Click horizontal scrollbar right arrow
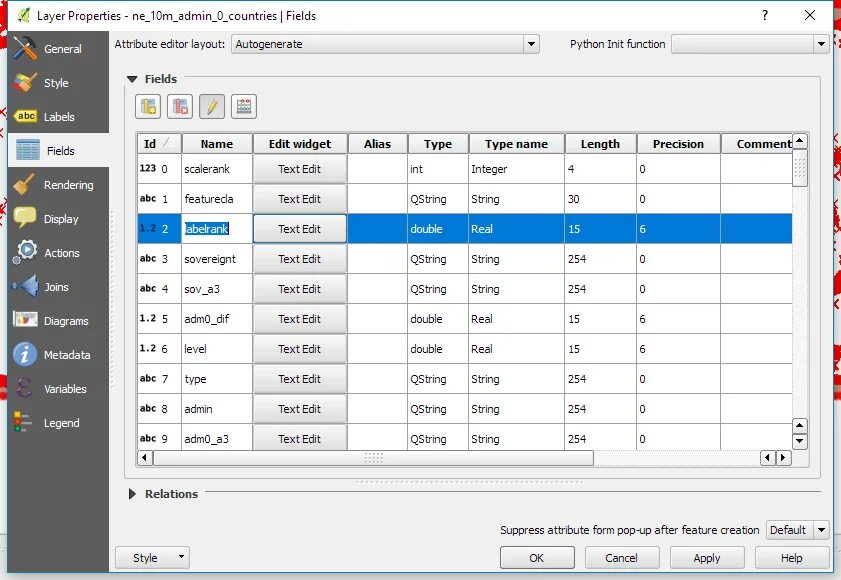The image size is (841, 580). point(784,458)
